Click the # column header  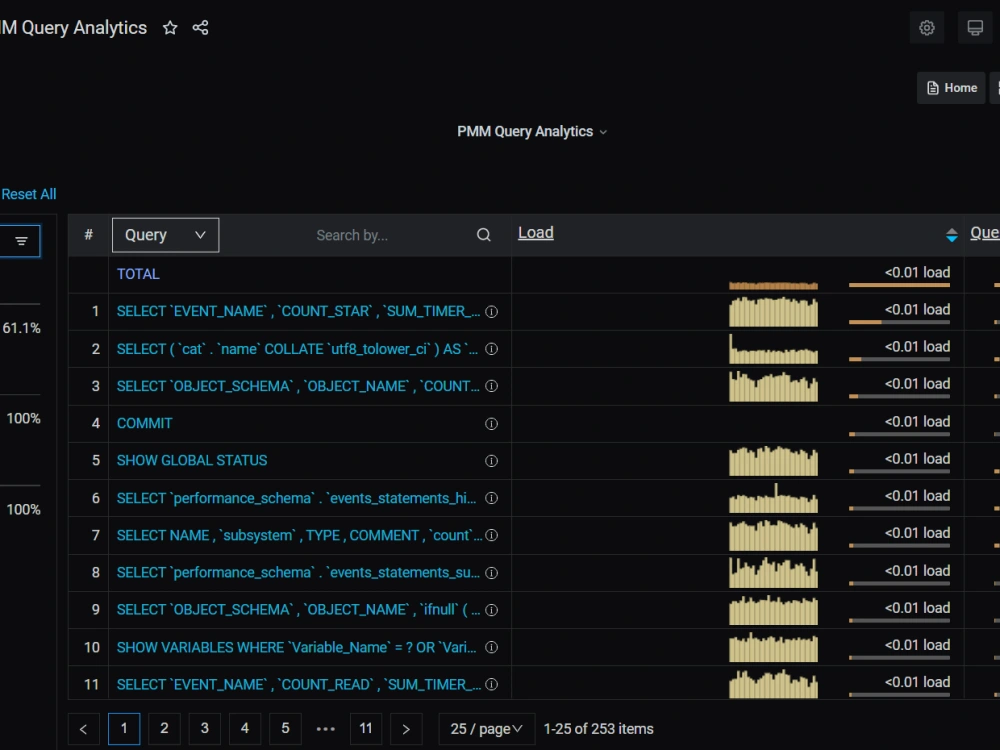[x=89, y=235]
